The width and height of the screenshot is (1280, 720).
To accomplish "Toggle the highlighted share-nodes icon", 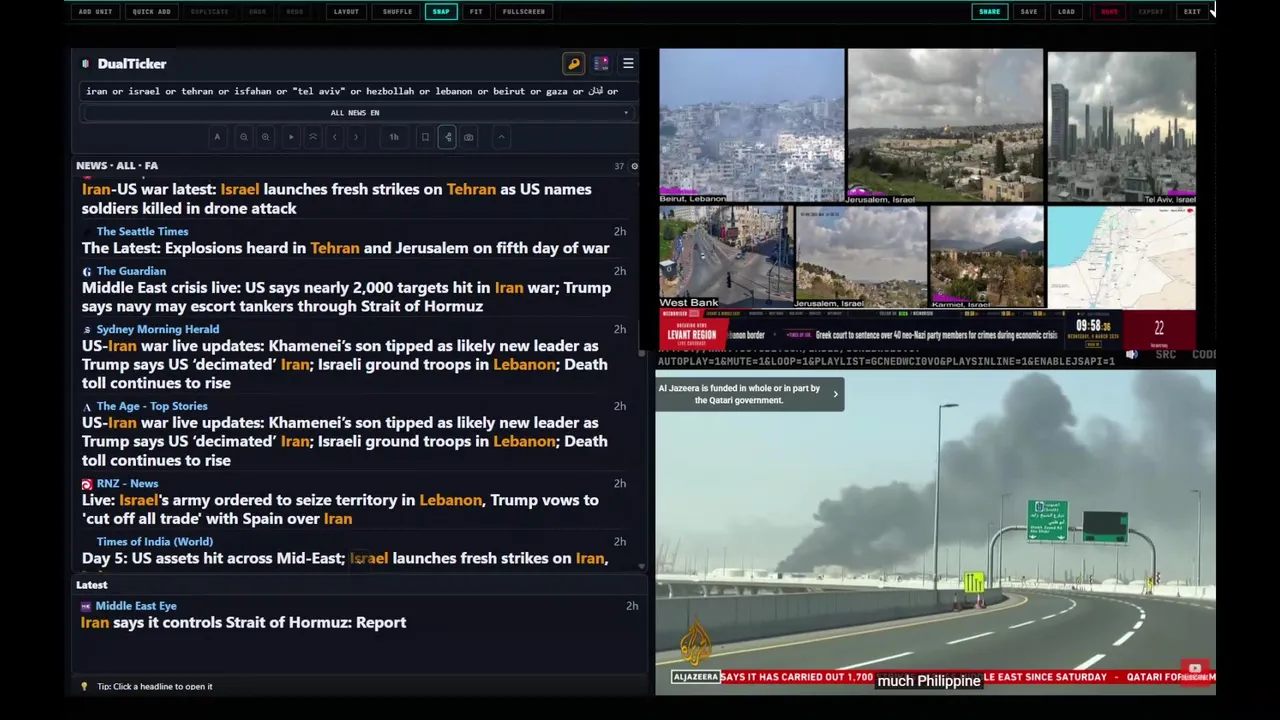I will (447, 137).
